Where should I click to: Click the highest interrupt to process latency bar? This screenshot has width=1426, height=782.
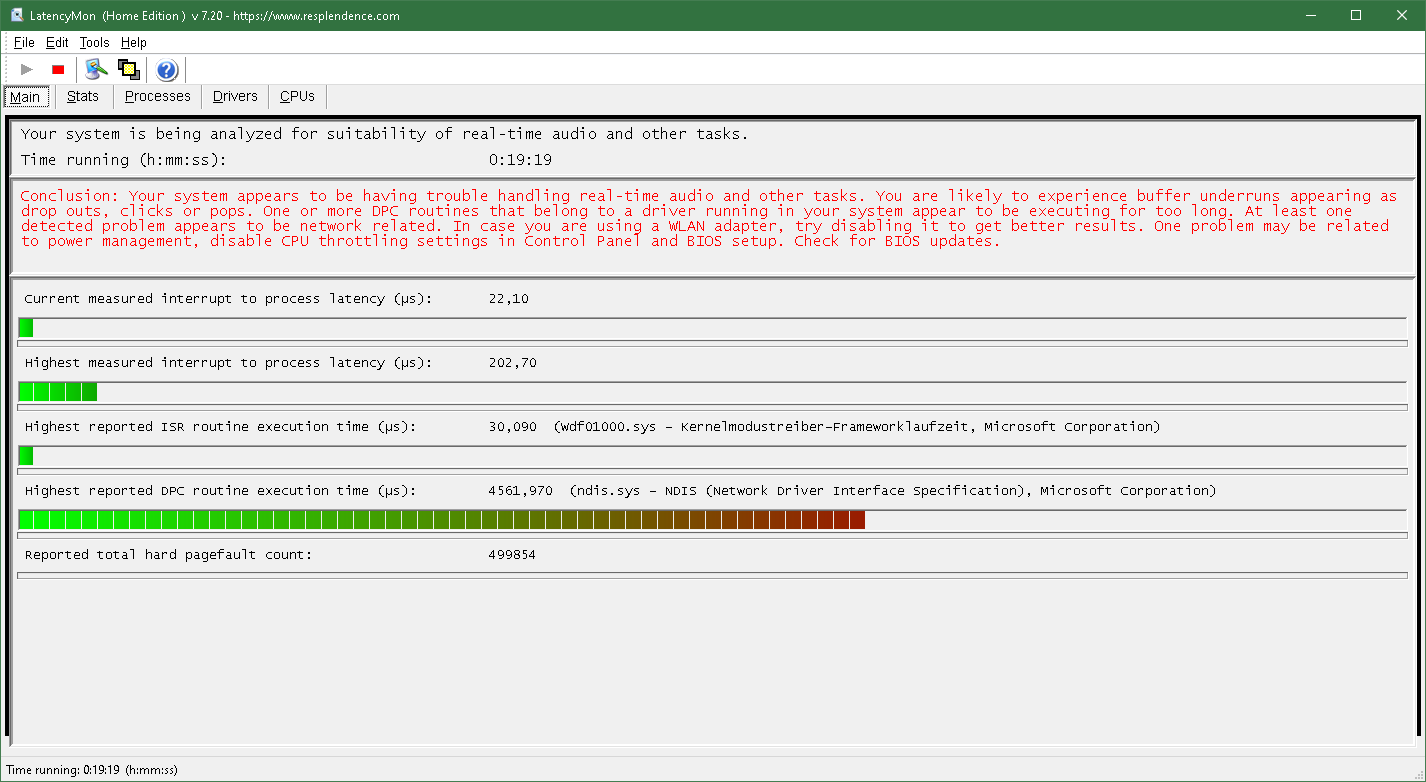click(x=712, y=392)
